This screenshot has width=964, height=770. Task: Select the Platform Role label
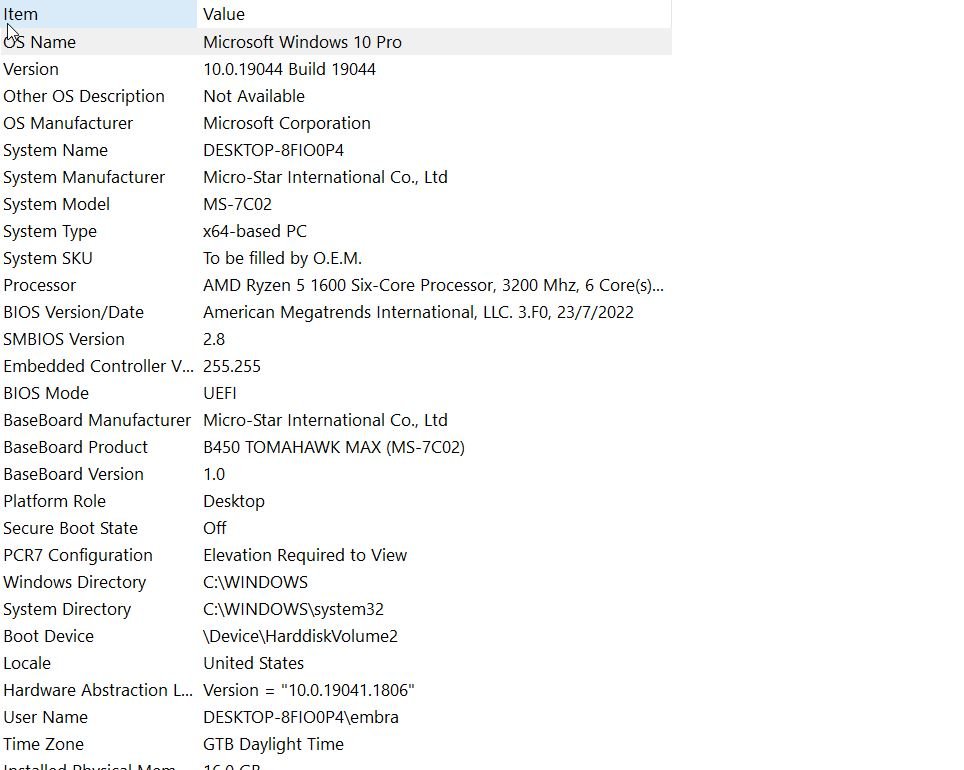(x=55, y=502)
